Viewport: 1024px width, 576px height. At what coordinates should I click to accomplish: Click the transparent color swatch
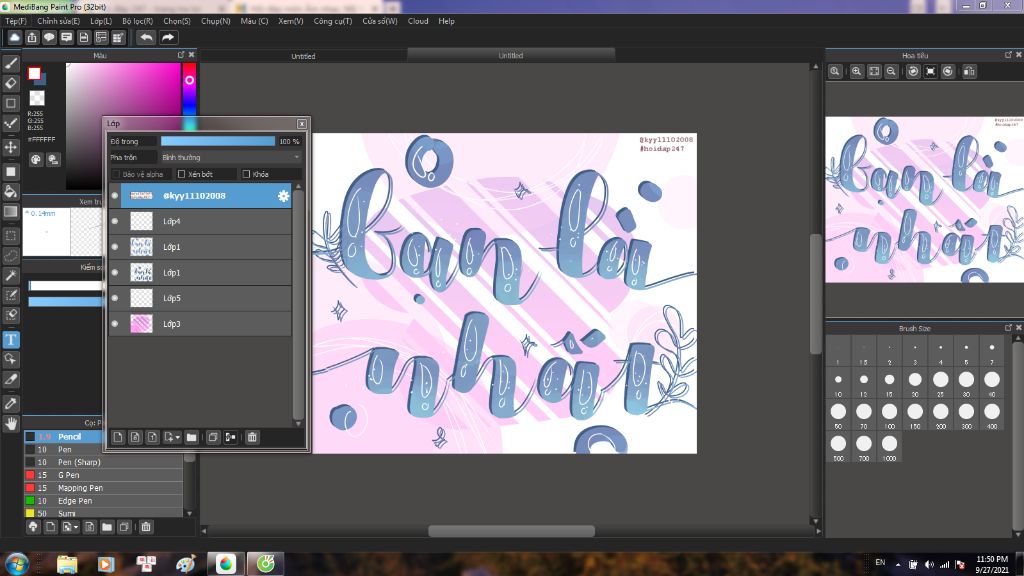point(37,98)
